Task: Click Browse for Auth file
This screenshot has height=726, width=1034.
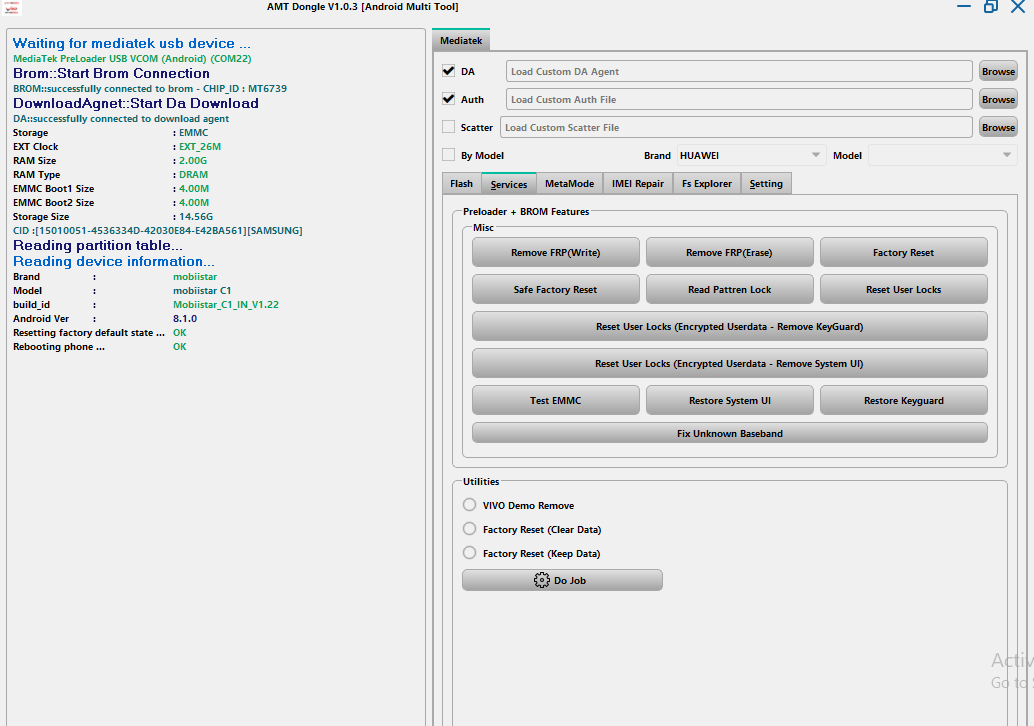Action: [x=998, y=100]
